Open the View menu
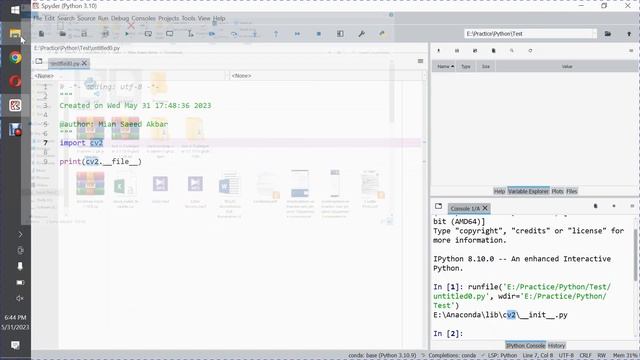The image size is (640, 360). point(204,18)
